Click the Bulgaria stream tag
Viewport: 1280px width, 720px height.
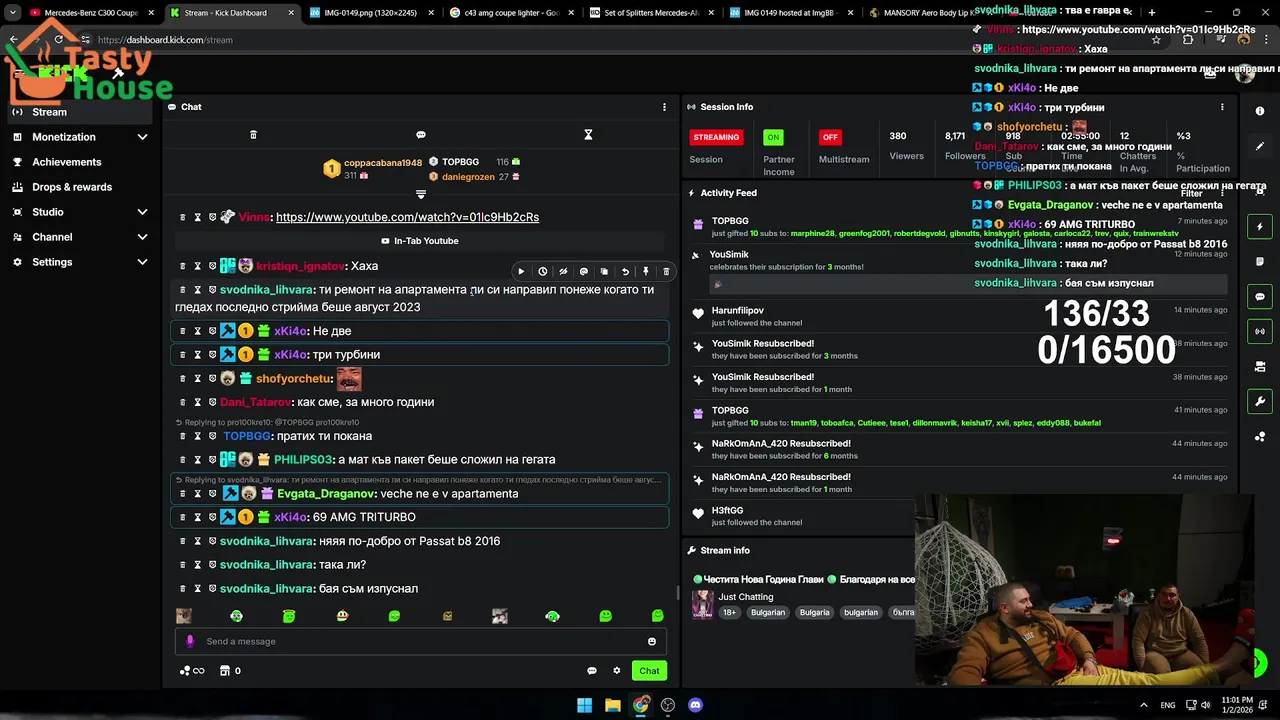814,612
